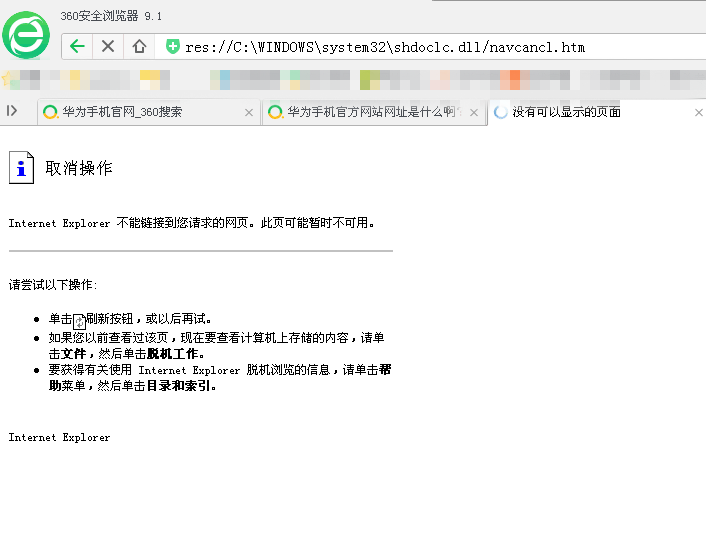This screenshot has height=554, width=706.
Task: Click the 取消操作 heading text
Action: 78,168
